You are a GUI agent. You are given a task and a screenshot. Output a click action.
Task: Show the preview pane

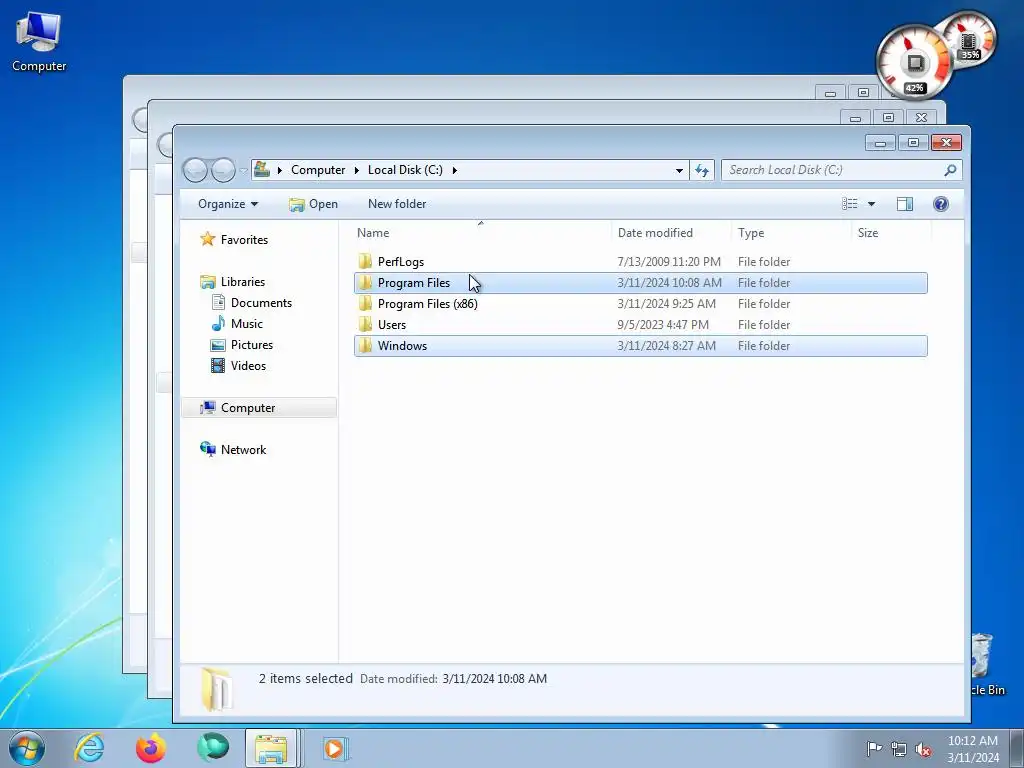click(x=904, y=204)
